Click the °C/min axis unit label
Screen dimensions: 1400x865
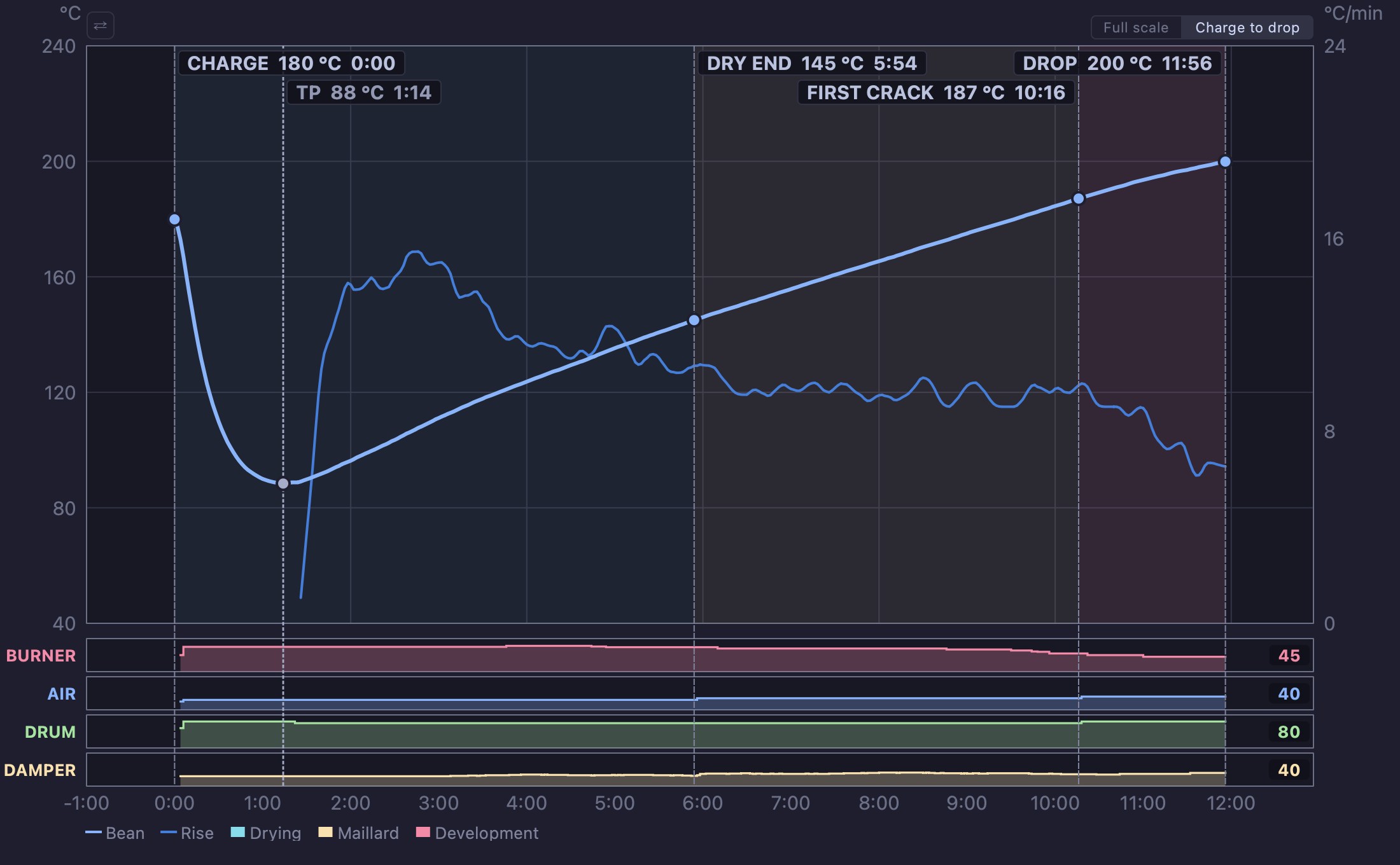(1354, 13)
